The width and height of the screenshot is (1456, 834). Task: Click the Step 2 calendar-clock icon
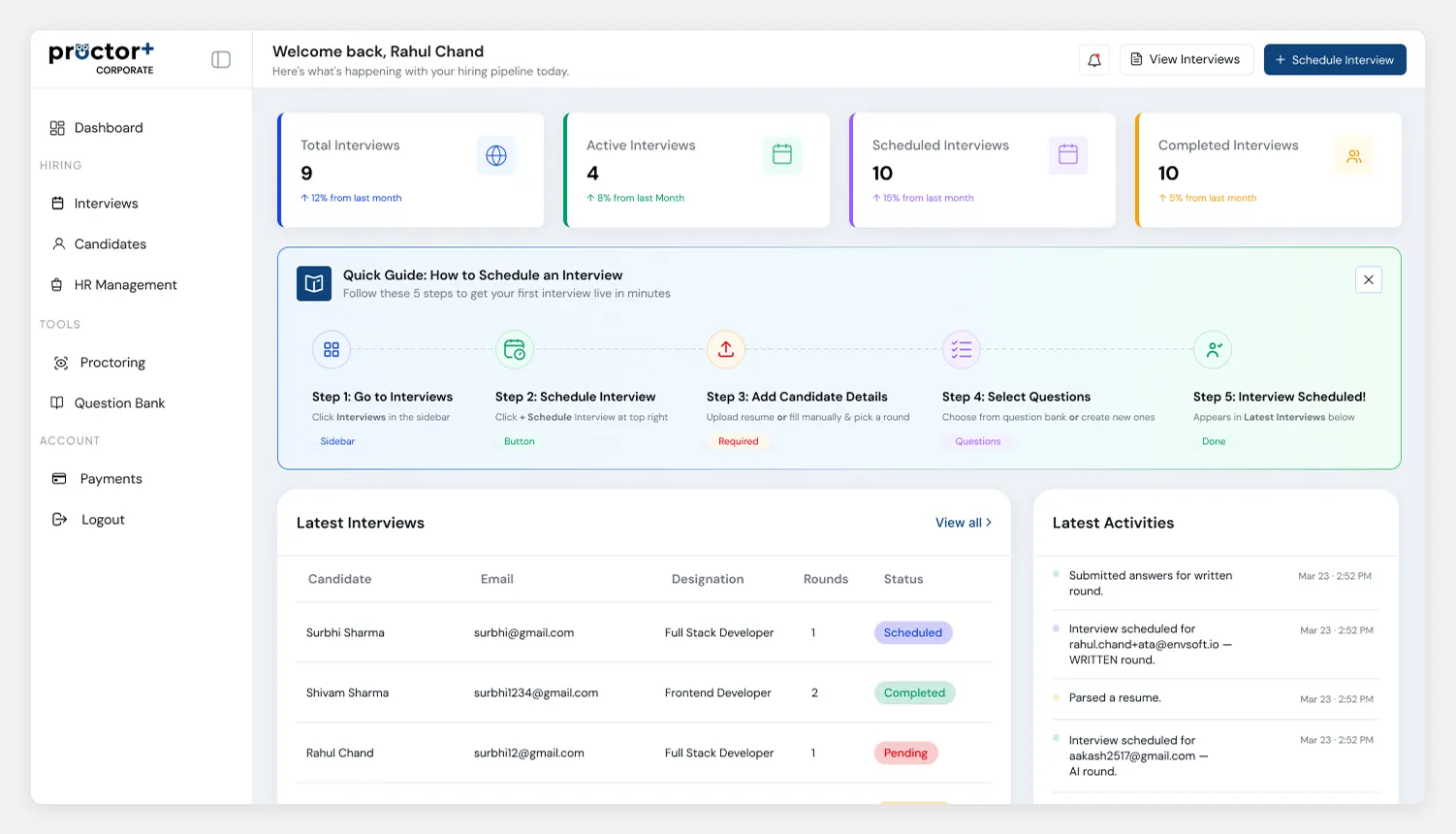pyautogui.click(x=515, y=350)
